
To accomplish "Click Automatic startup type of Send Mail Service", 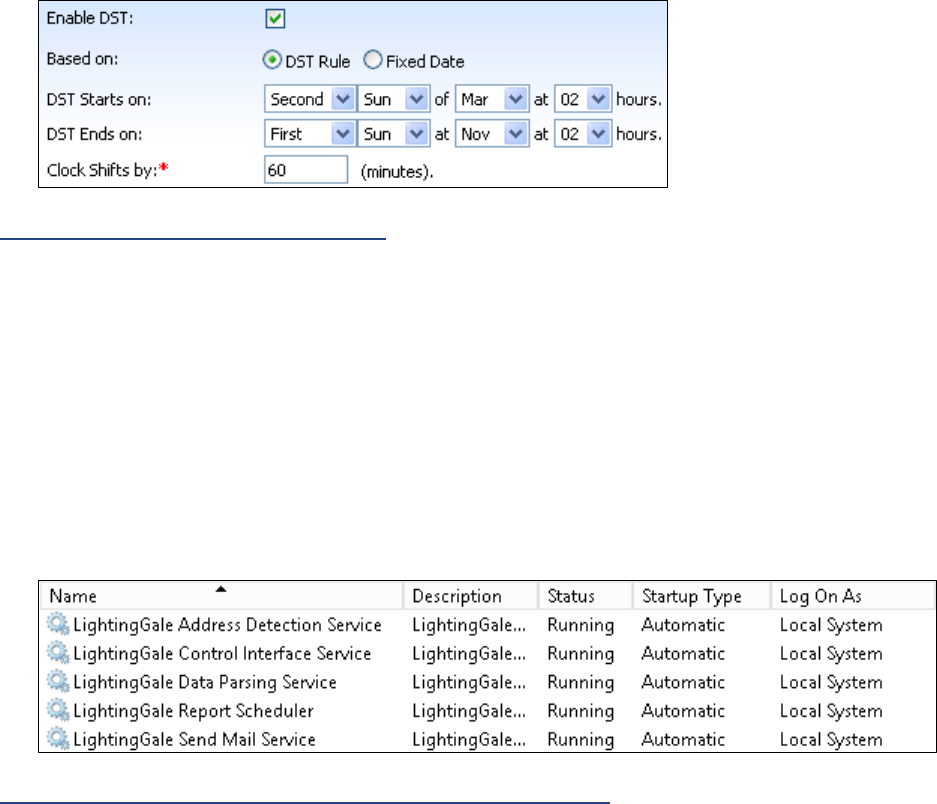I will click(683, 739).
